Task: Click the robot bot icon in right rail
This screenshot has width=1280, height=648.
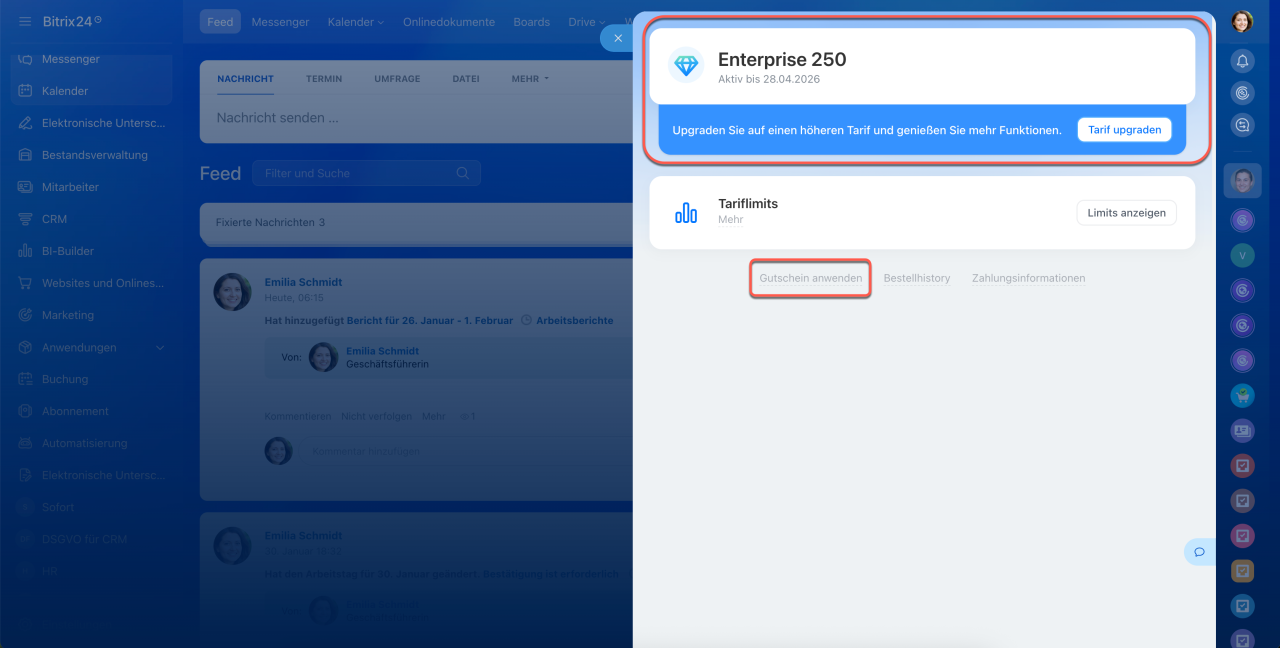Action: pos(1242,395)
